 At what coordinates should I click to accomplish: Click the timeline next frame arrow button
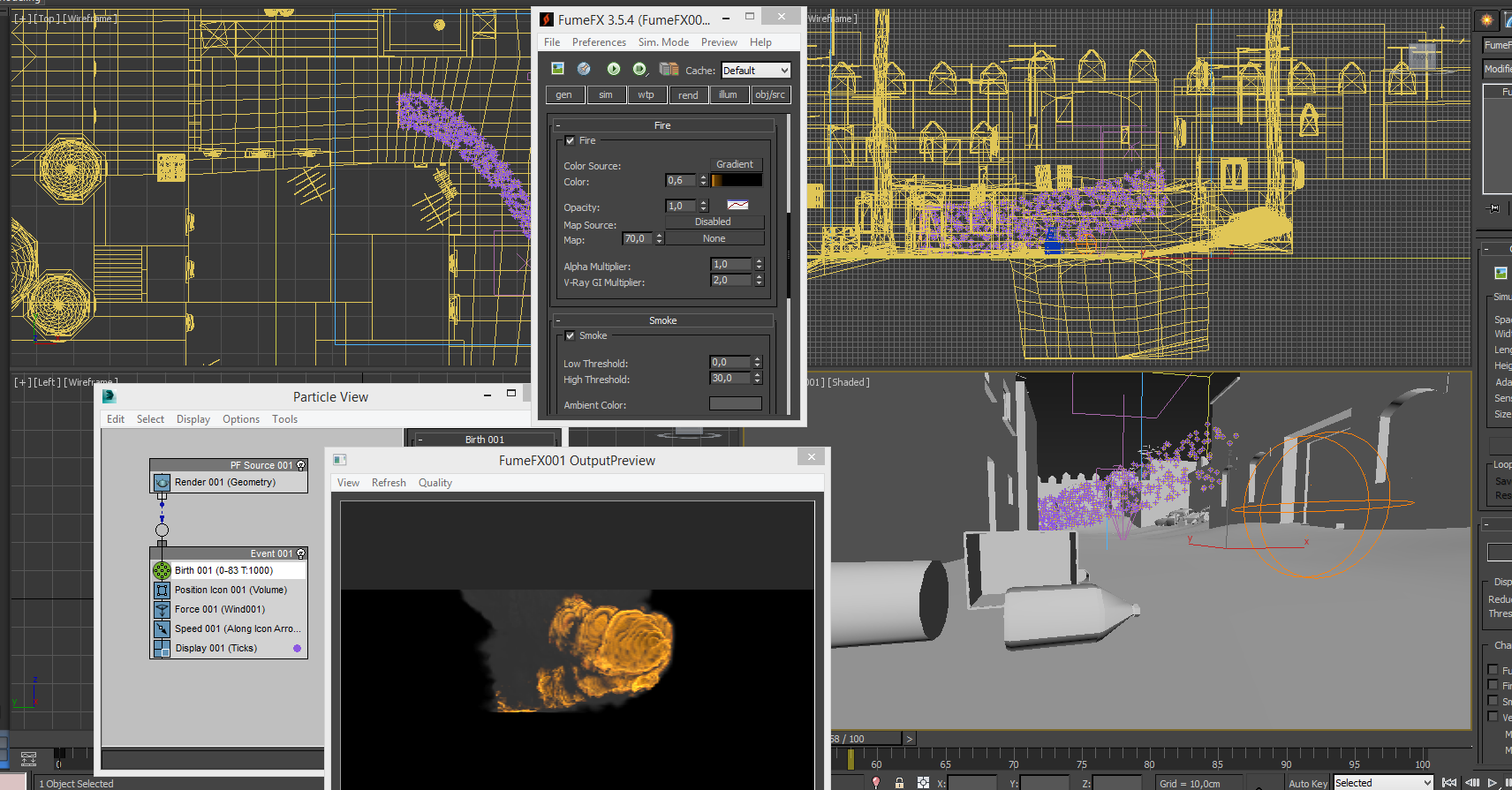pos(910,739)
